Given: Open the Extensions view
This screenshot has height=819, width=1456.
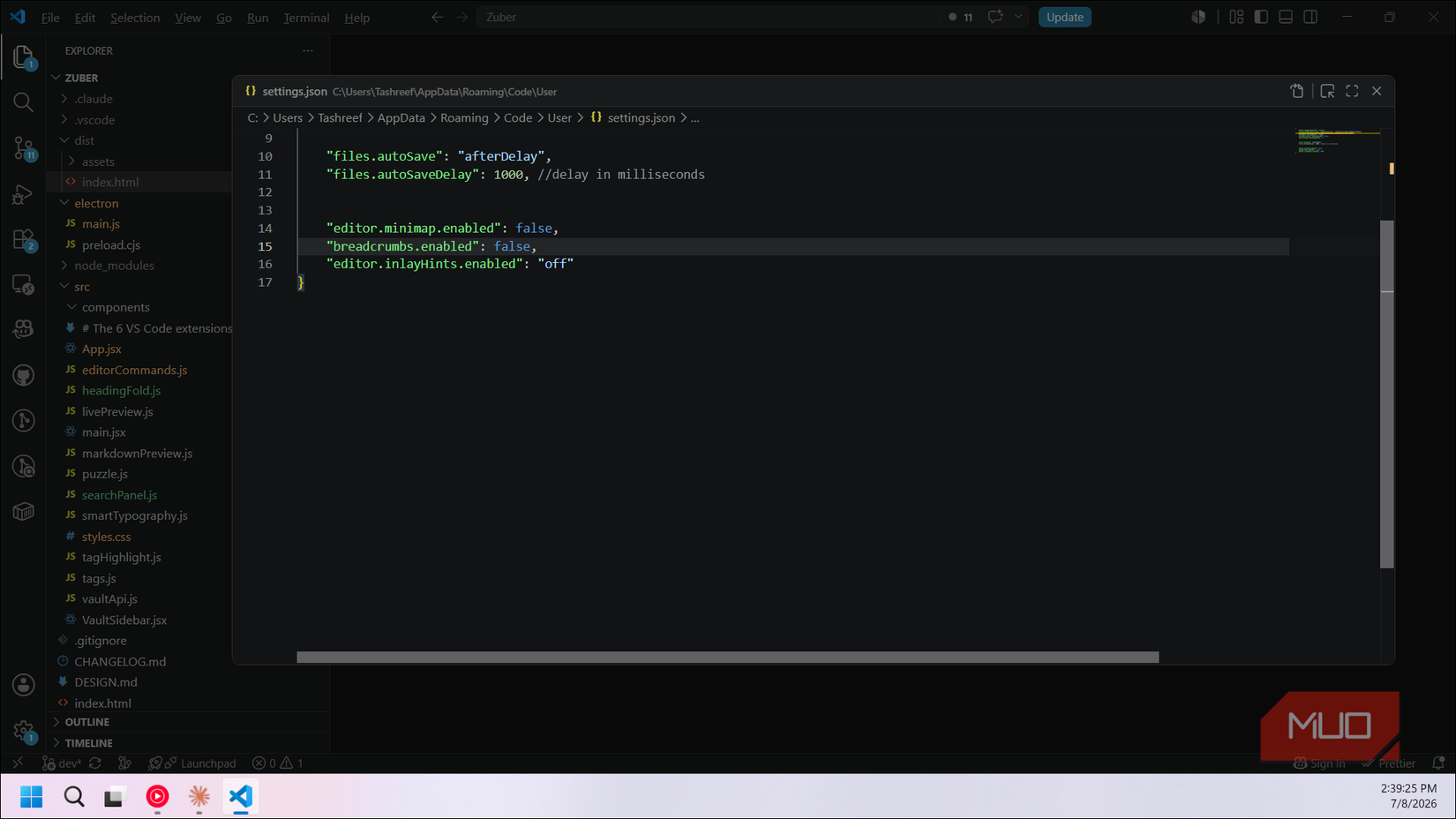Looking at the screenshot, I should [24, 240].
